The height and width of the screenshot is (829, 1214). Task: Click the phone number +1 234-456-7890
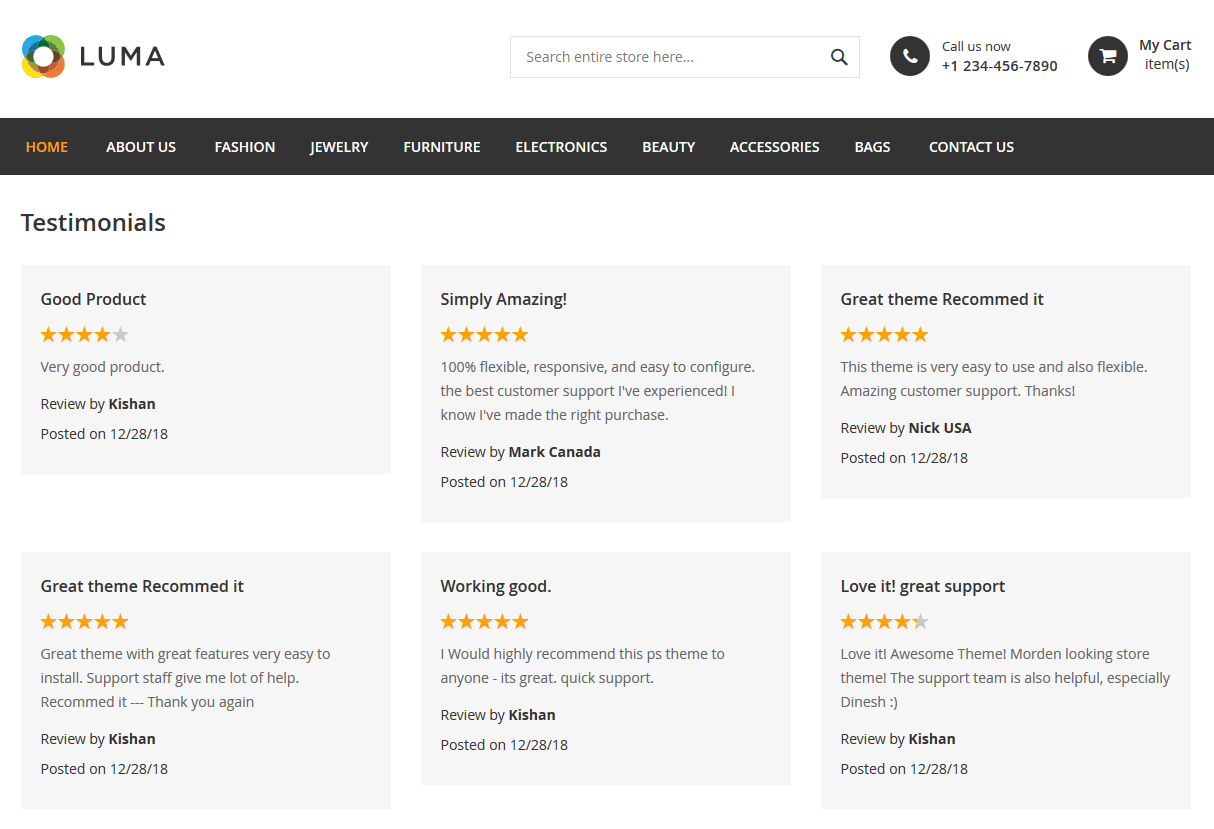[999, 66]
